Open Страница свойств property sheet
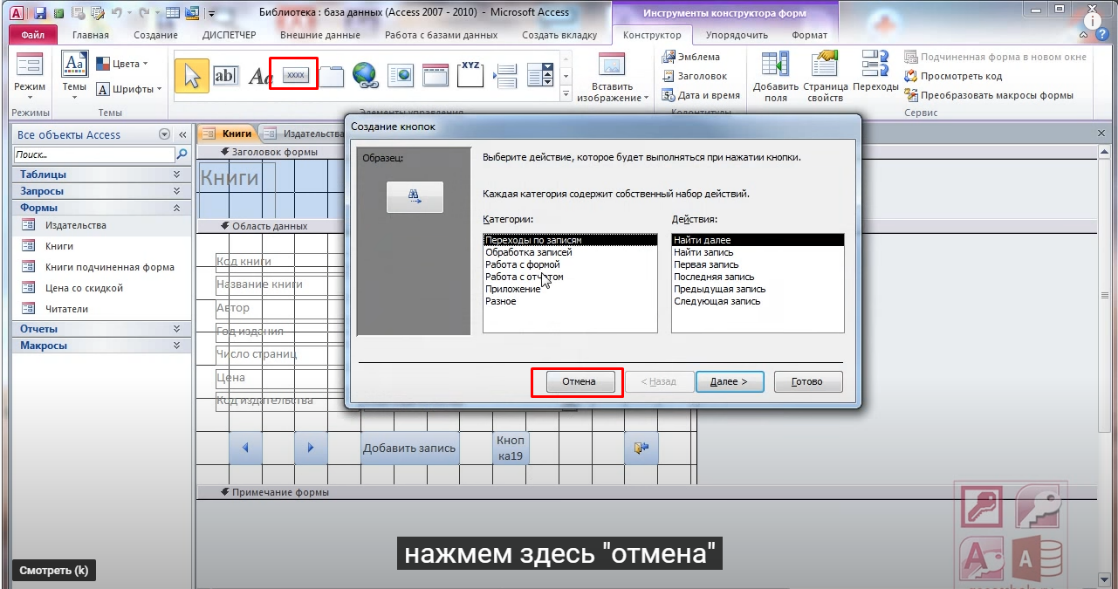Screen dimensions: 1118x589 (x=825, y=76)
